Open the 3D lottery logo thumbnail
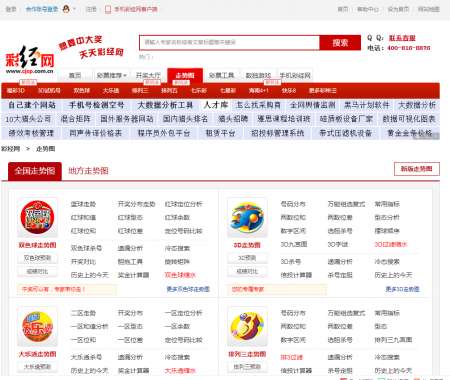The width and height of the screenshot is (450, 380). [247, 217]
